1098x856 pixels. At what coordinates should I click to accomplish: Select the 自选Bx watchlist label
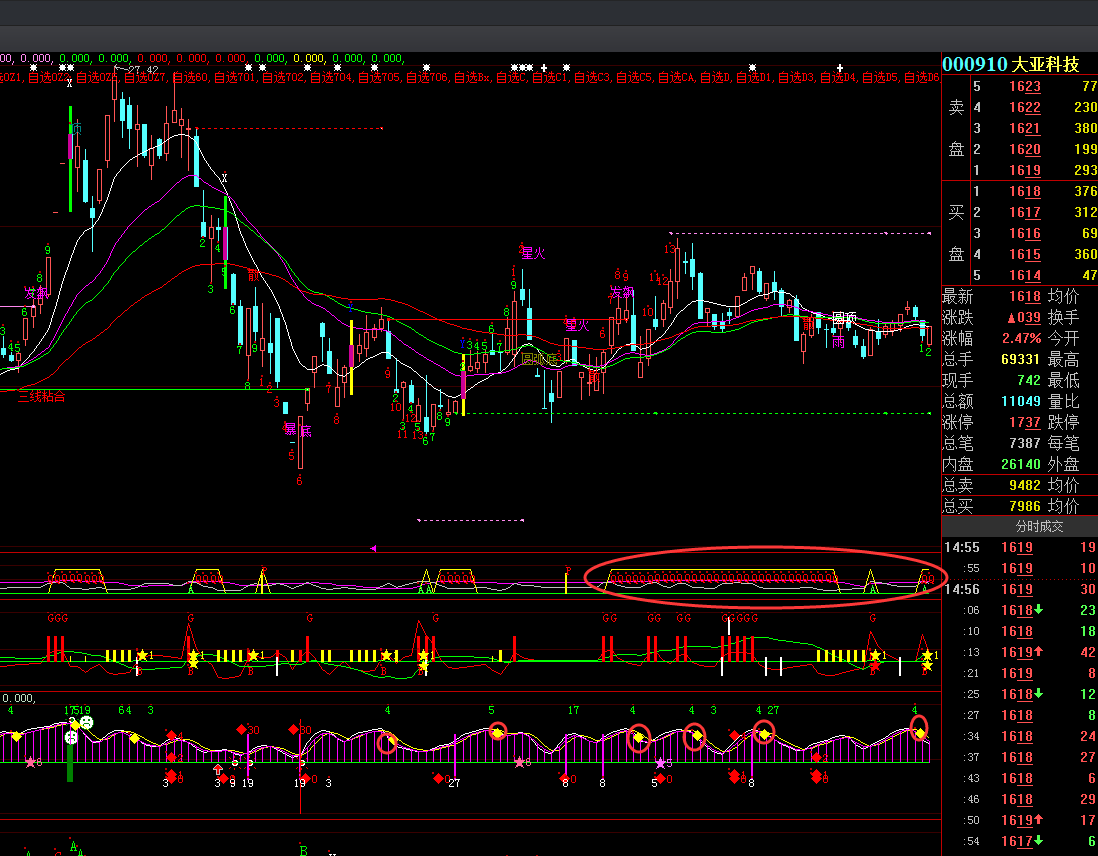coord(472,77)
